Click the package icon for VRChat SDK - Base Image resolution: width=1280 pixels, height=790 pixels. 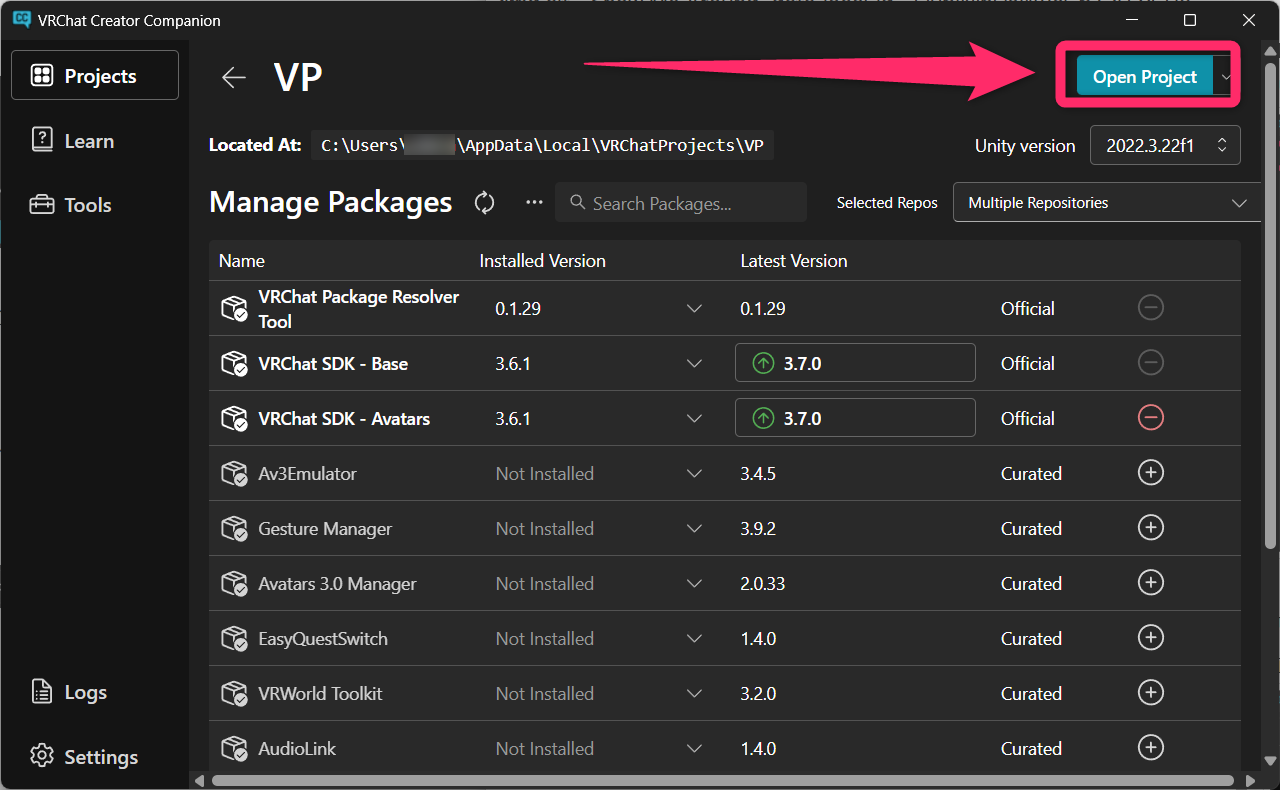tap(234, 364)
